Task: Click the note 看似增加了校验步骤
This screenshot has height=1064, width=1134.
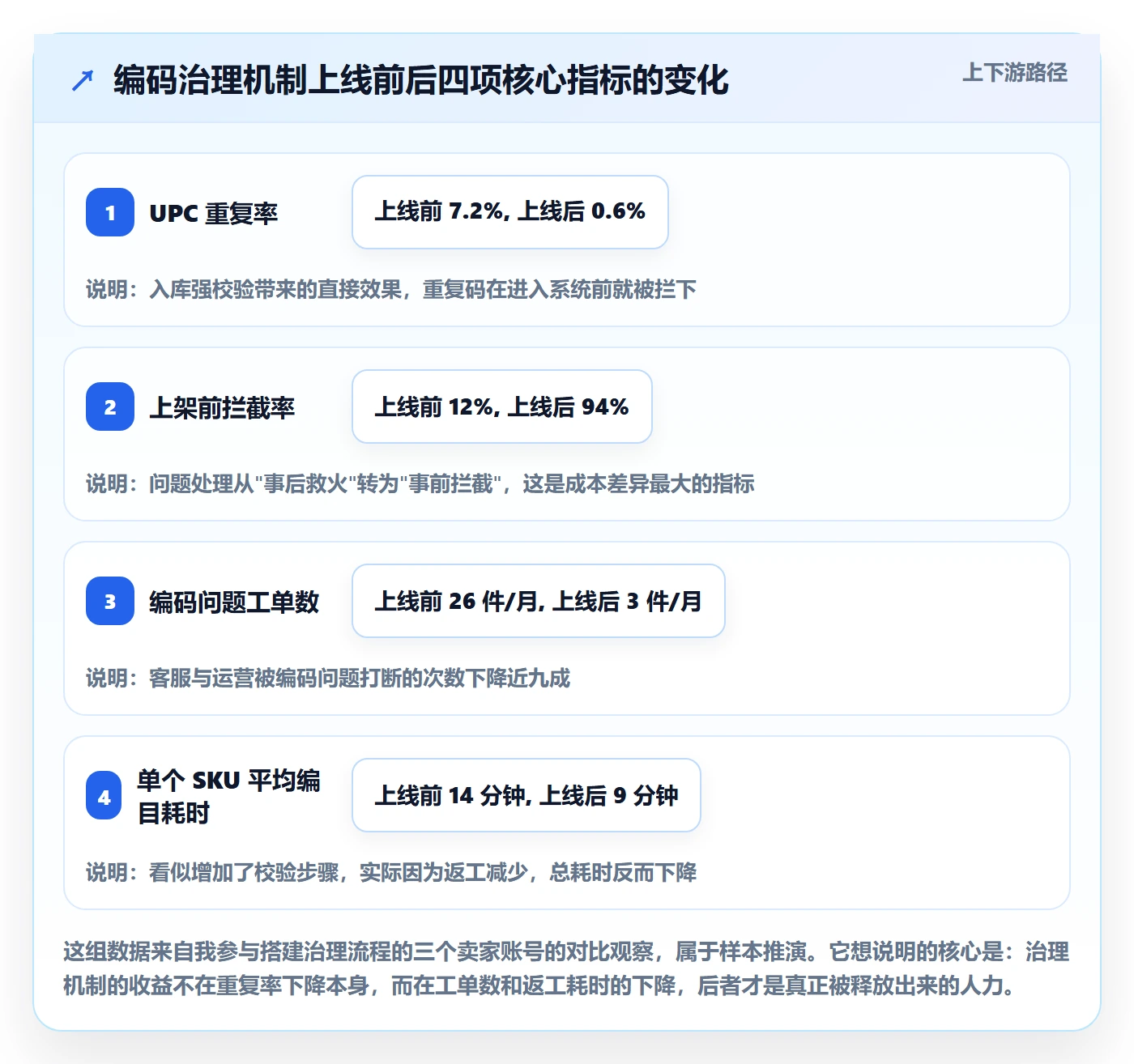Action: (x=391, y=872)
